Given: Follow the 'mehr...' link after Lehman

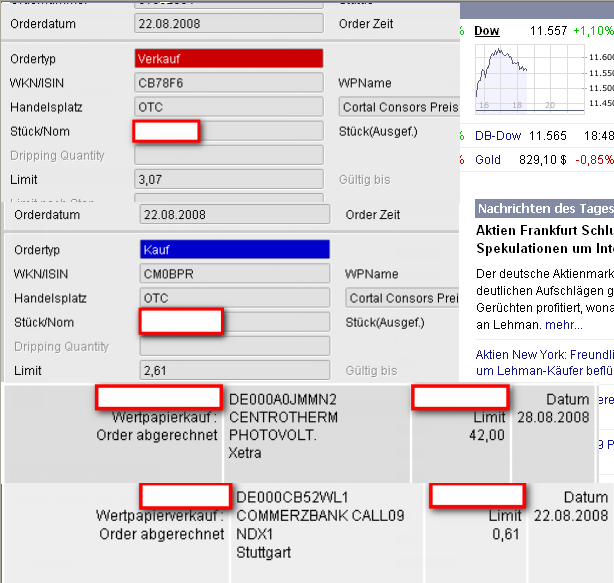Looking at the screenshot, I should (x=564, y=325).
